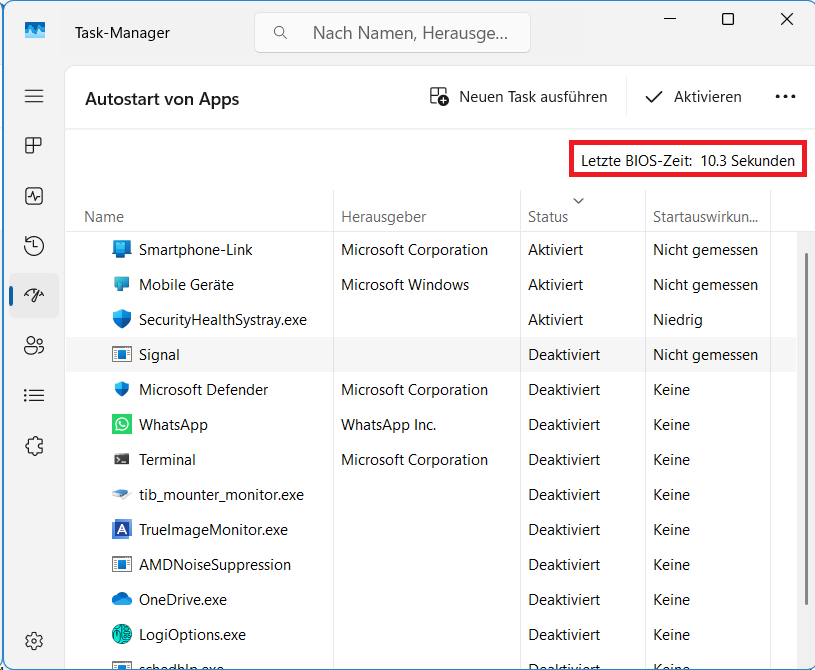The height and width of the screenshot is (670, 815).
Task: Click the Microsoft Defender shield icon
Action: click(122, 389)
